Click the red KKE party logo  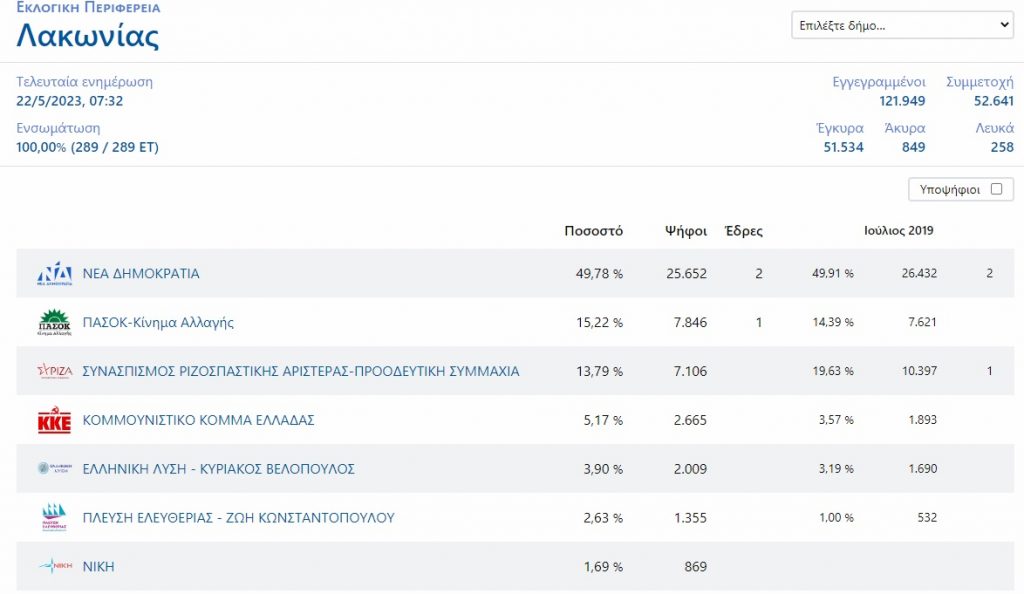[54, 421]
